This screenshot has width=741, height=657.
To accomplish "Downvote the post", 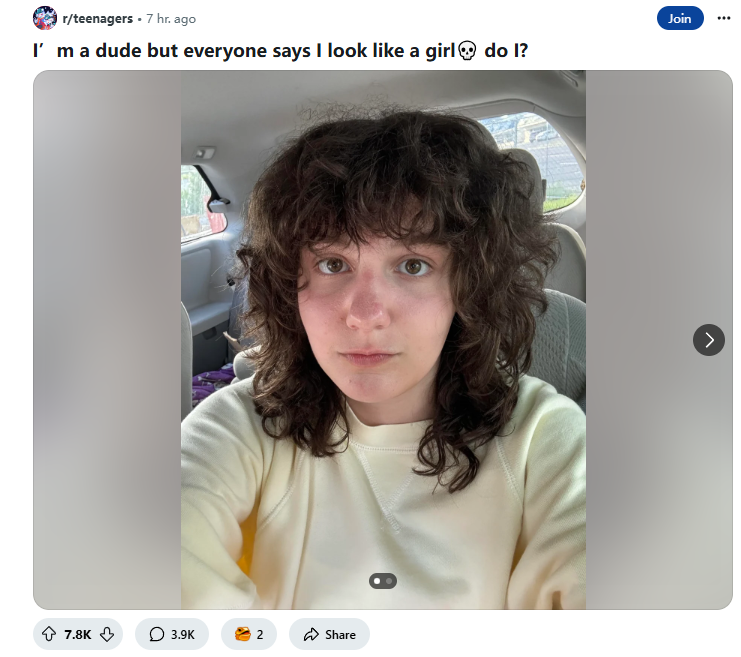I will [107, 634].
